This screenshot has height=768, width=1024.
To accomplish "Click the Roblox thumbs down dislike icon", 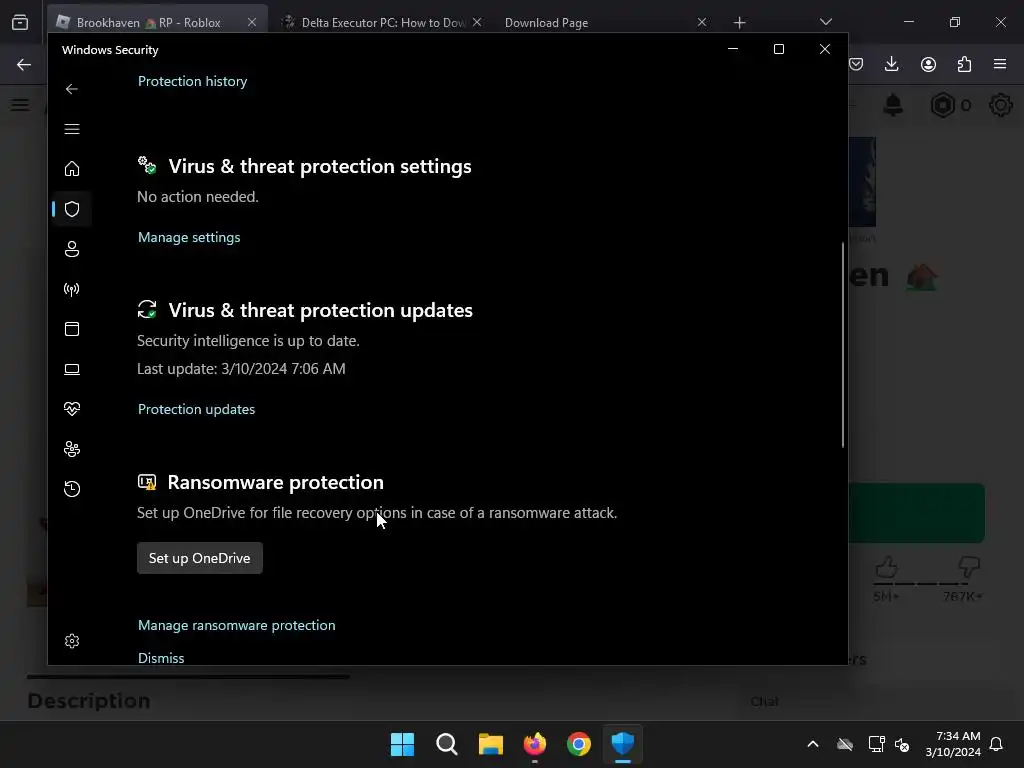I will click(968, 568).
